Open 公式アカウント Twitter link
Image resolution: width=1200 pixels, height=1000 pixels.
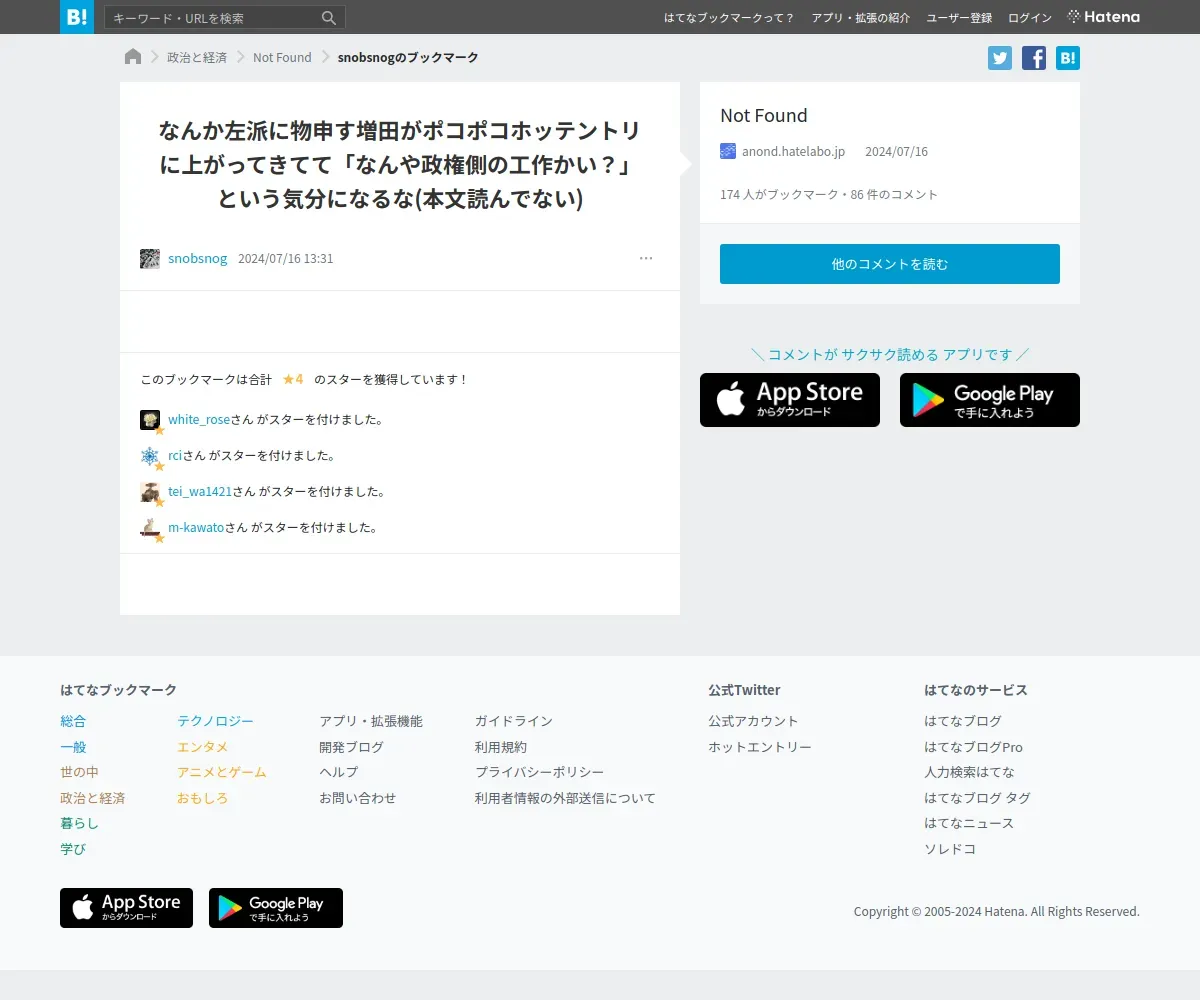coord(753,721)
